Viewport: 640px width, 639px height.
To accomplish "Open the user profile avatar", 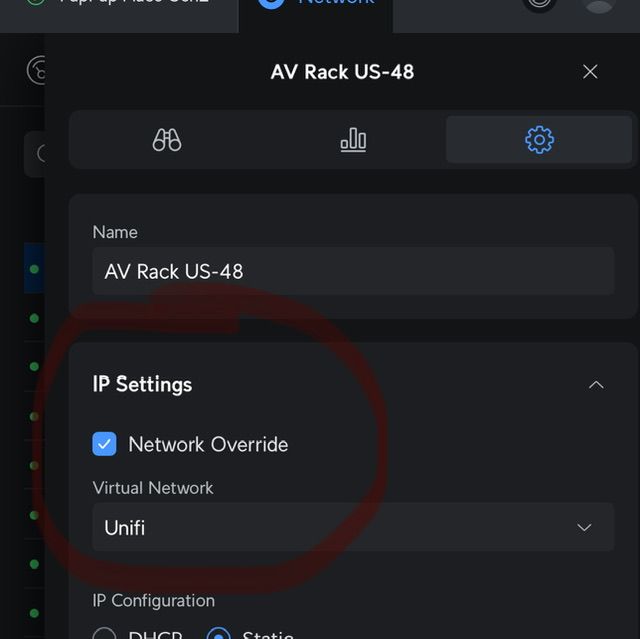I will click(x=598, y=4).
